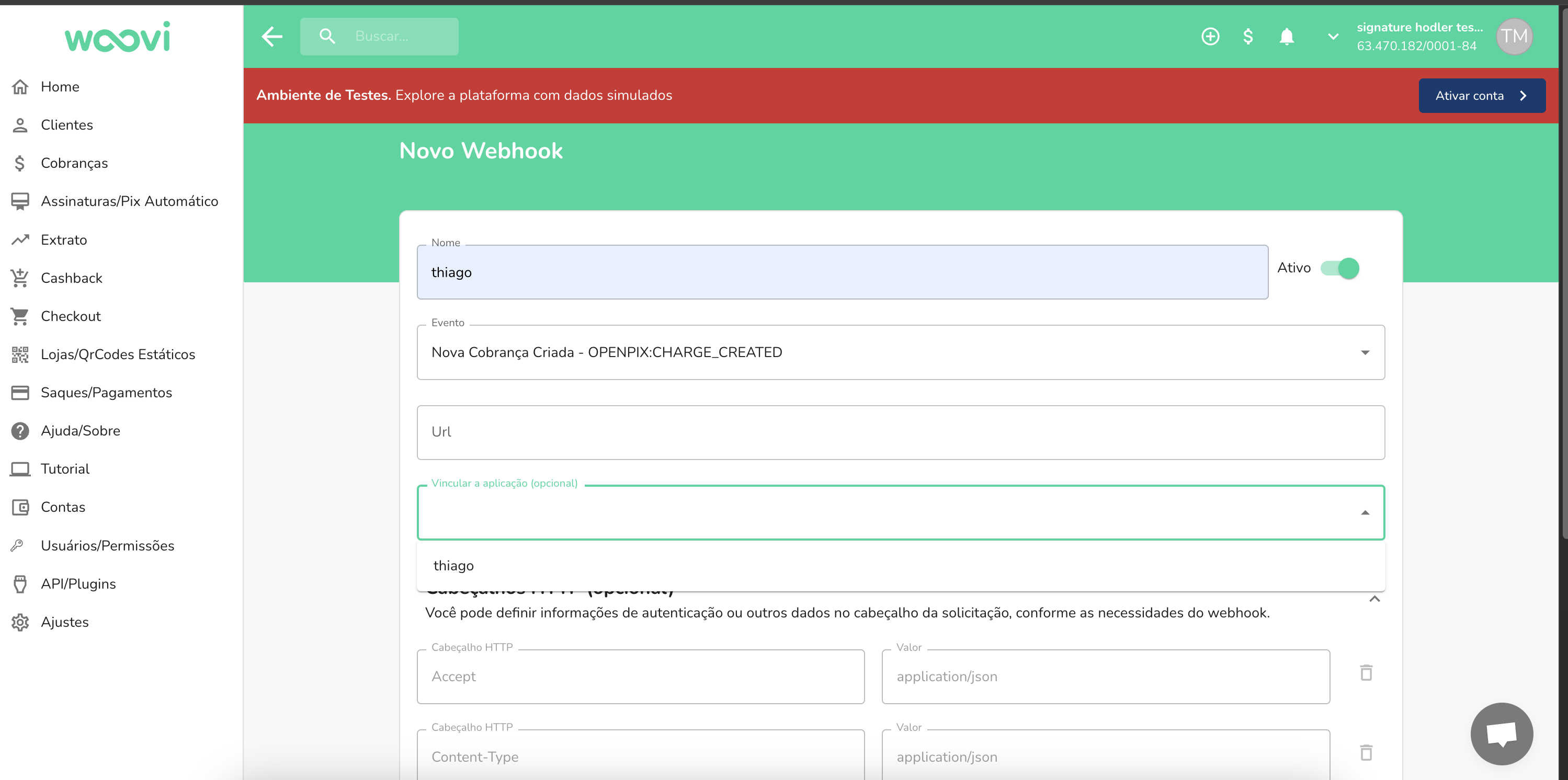Click the plus icon to create new item
Screen dimensions: 1568x780
[1210, 36]
